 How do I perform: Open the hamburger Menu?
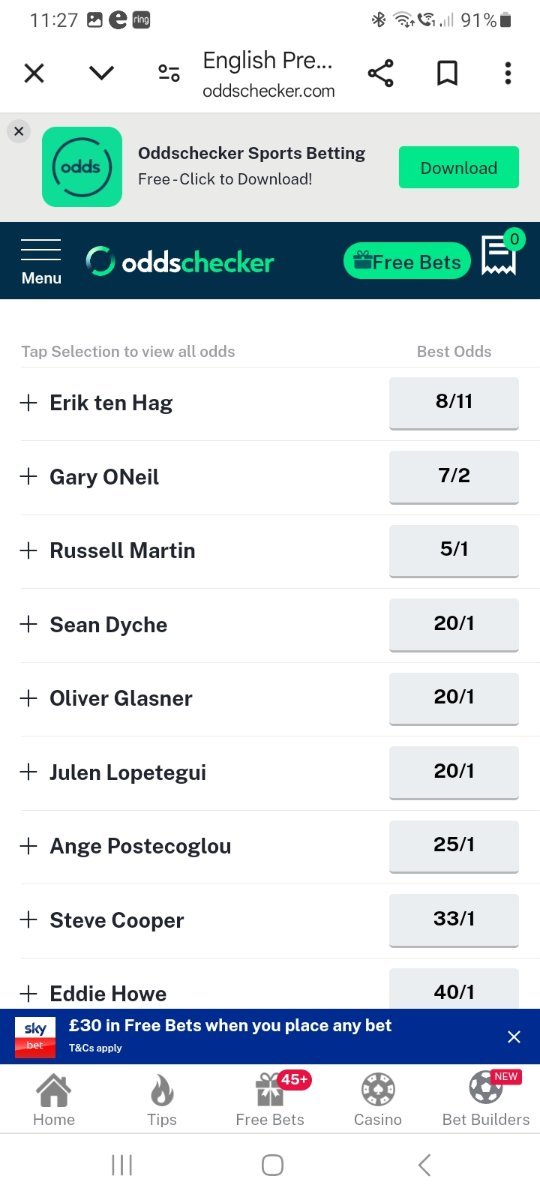click(41, 262)
